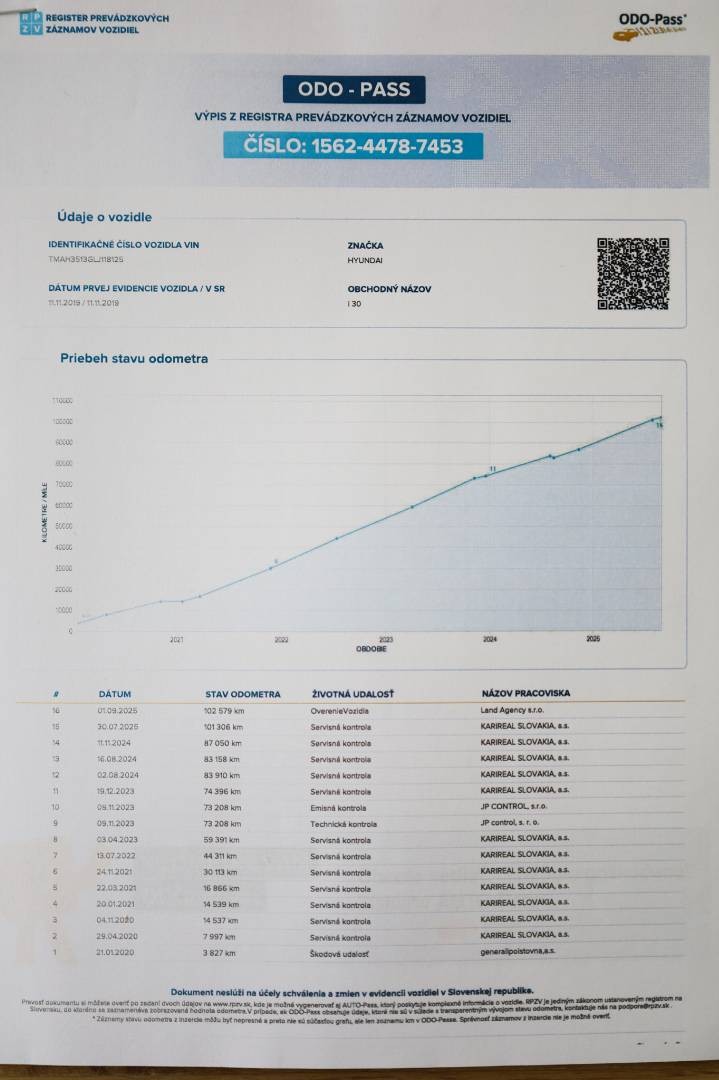Image resolution: width=719 pixels, height=1080 pixels.
Task: Select the date 30.07.2025
Action: (x=117, y=727)
